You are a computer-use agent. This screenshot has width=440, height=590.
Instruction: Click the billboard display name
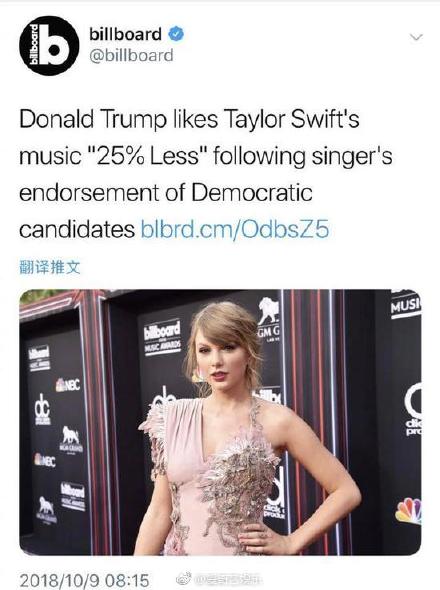[125, 34]
